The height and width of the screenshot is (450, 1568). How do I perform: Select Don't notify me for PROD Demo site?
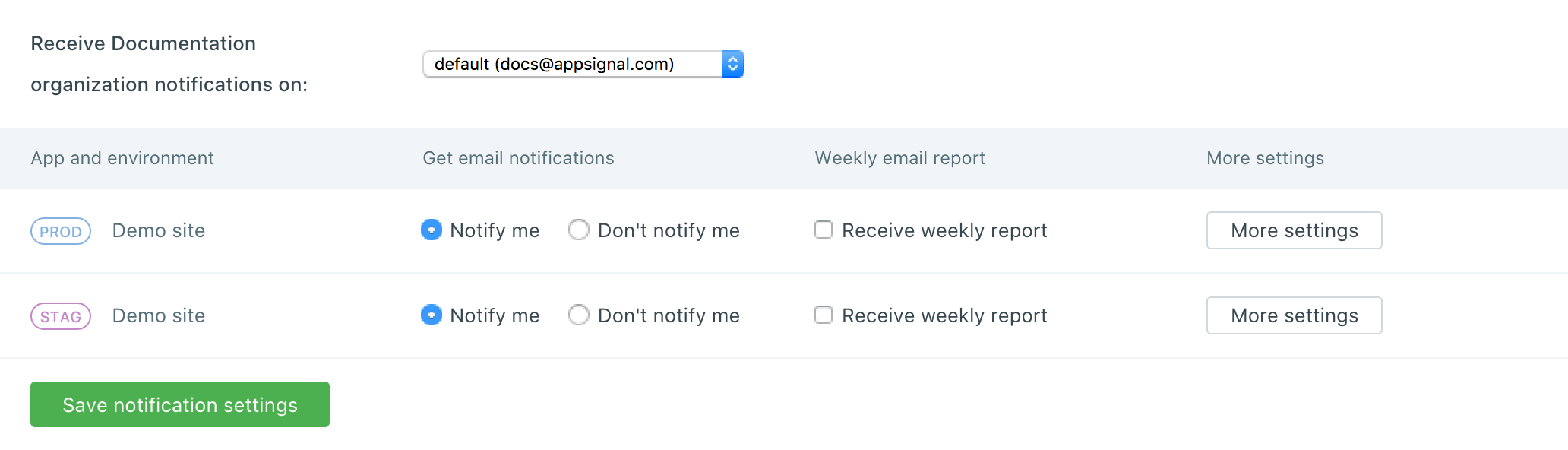pos(579,230)
